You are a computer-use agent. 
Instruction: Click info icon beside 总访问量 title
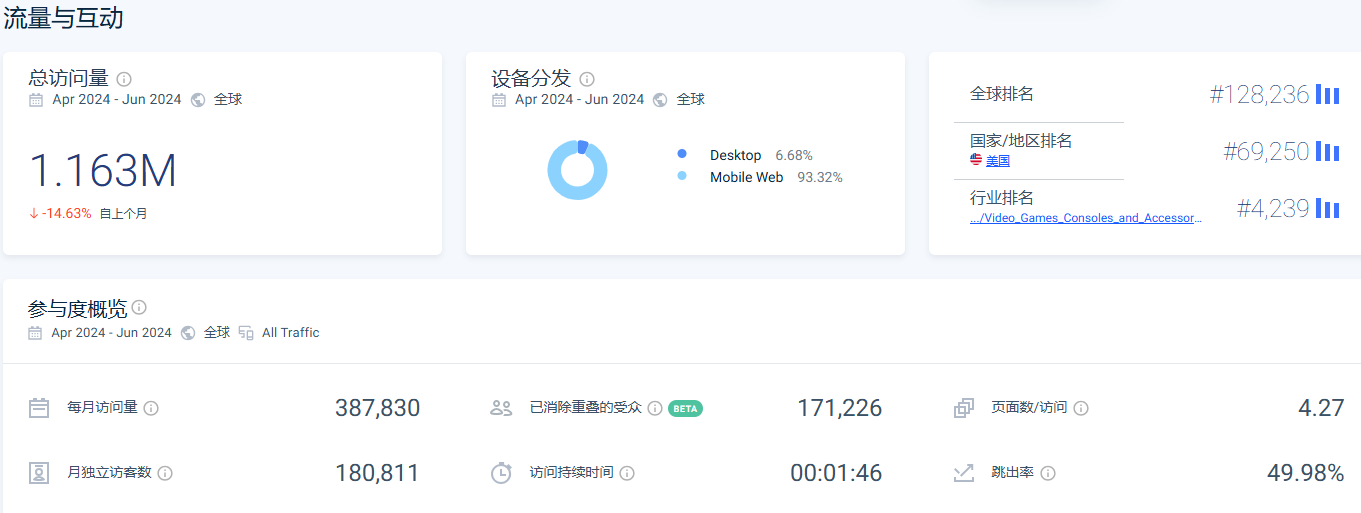tap(124, 79)
